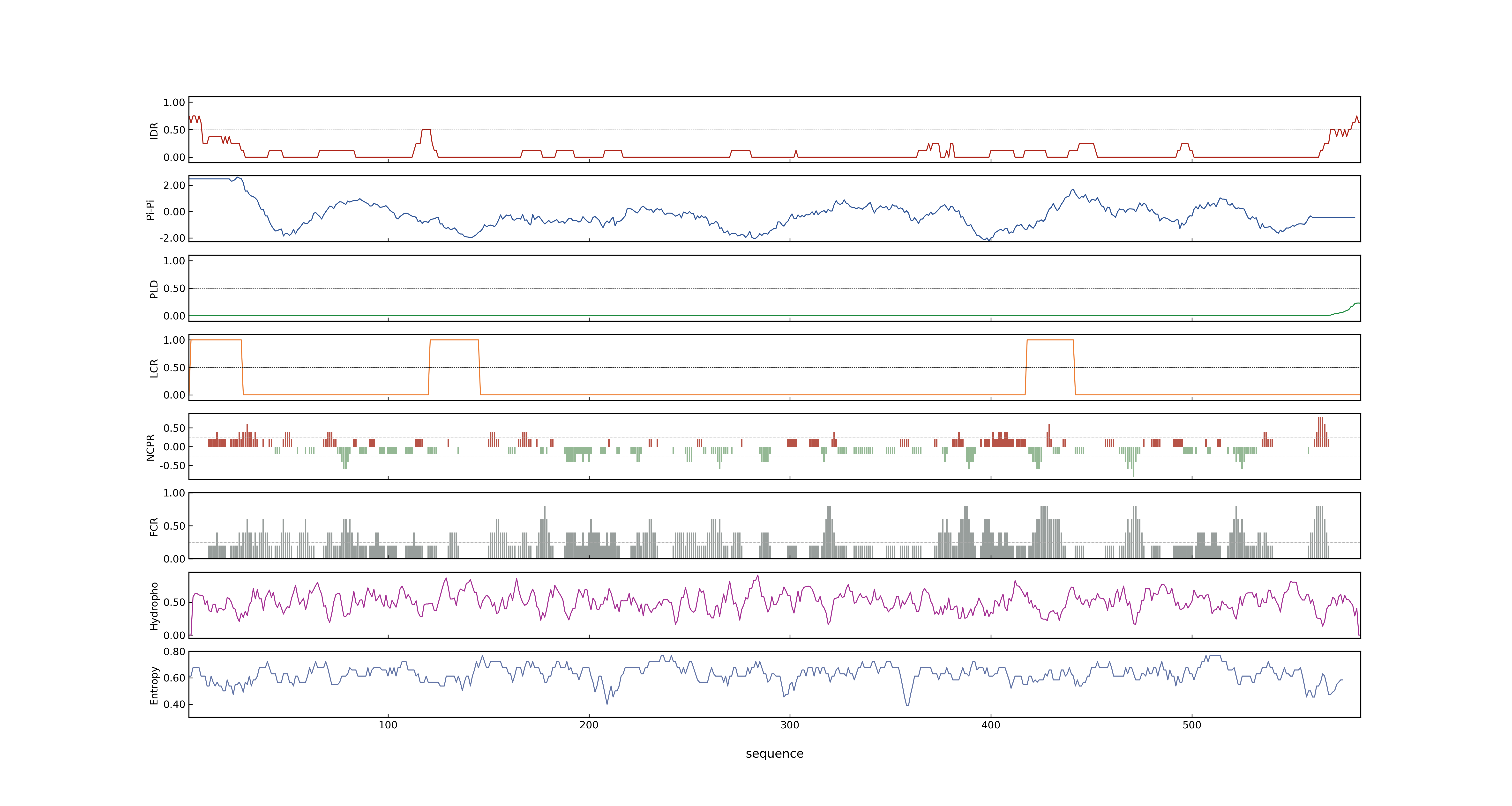Click the -2.00 tick of Pi-Pi panel

(172, 238)
